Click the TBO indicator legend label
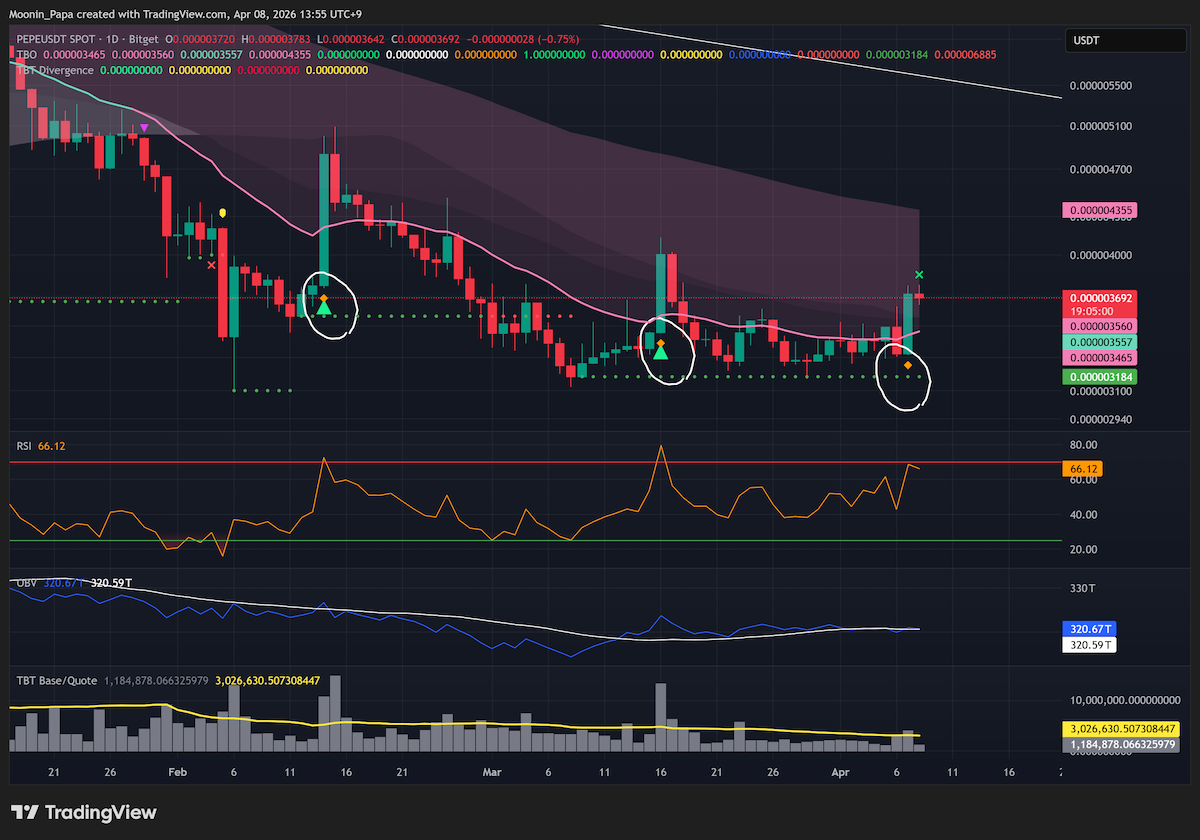 coord(27,55)
